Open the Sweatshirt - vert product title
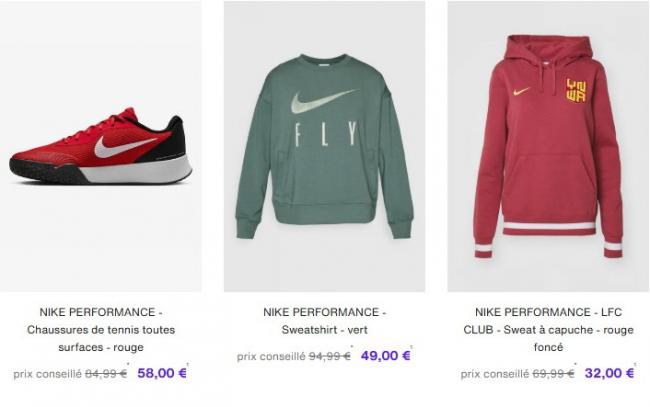Screen dimensions: 650x407 [324, 321]
